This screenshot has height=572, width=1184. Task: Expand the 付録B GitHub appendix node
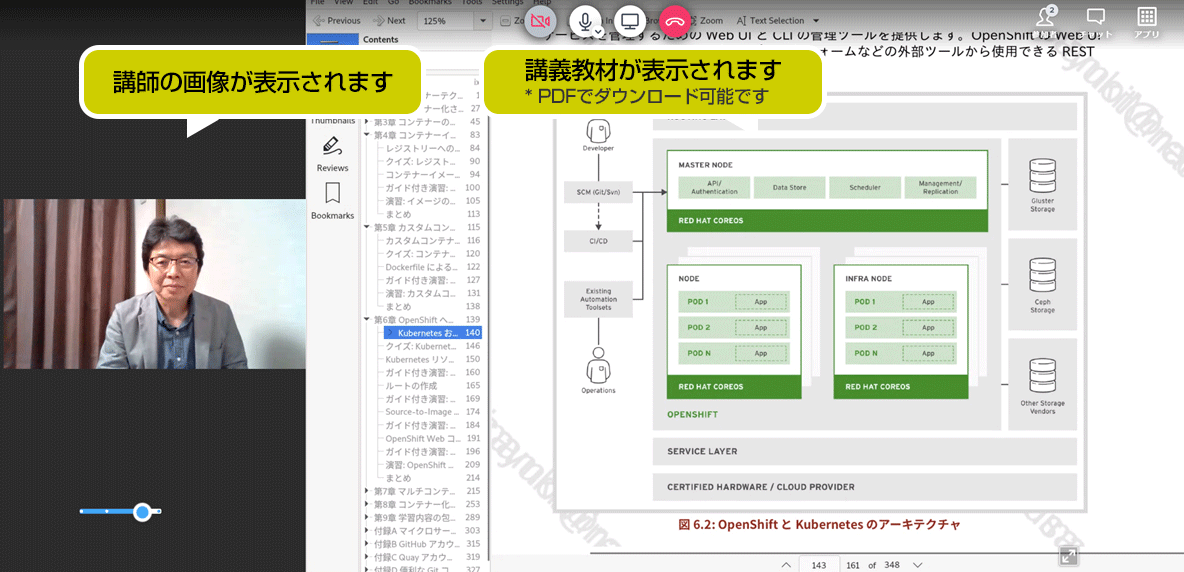pos(367,544)
